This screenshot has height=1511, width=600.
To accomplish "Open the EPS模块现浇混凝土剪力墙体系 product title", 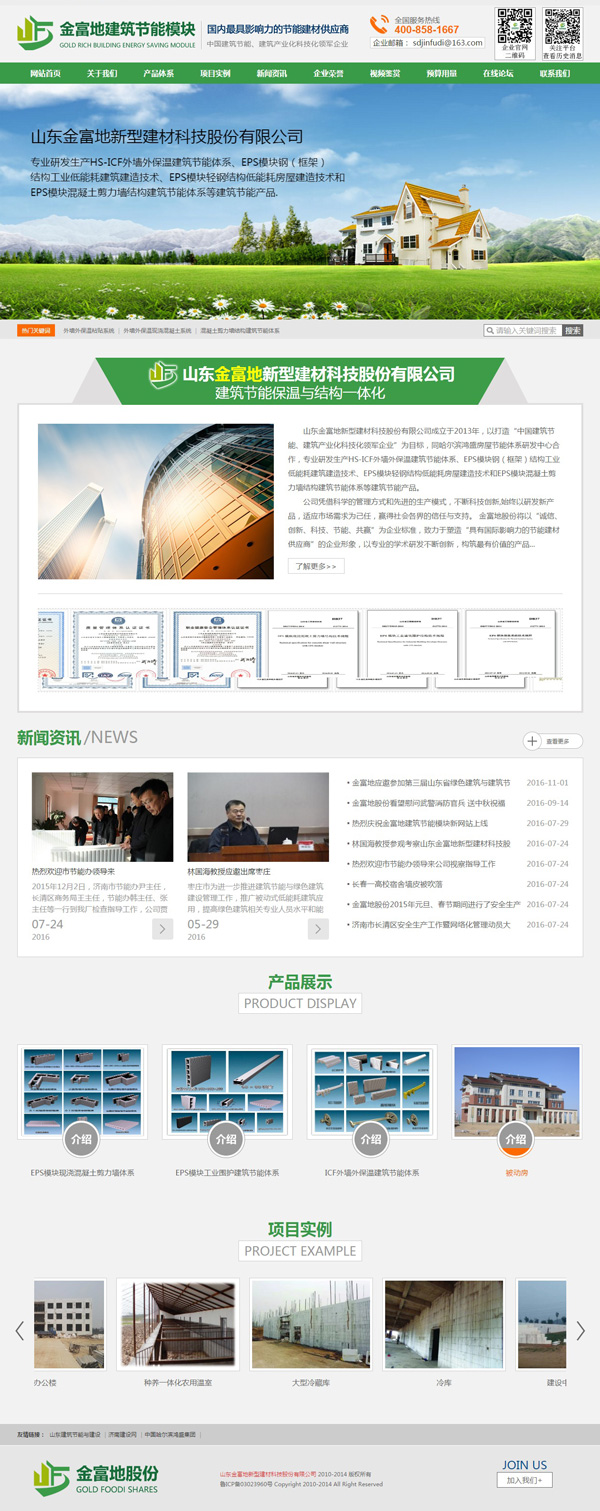I will coord(82,1173).
